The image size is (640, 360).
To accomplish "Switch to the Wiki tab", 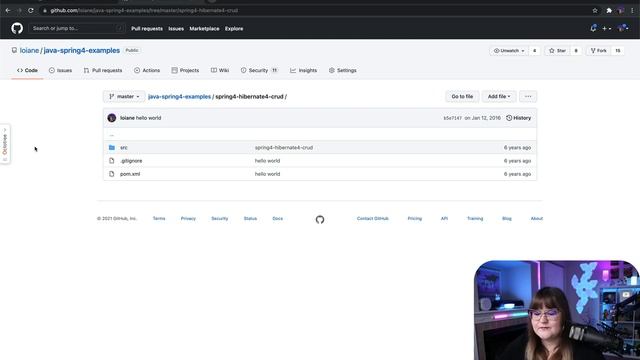I will (220, 70).
